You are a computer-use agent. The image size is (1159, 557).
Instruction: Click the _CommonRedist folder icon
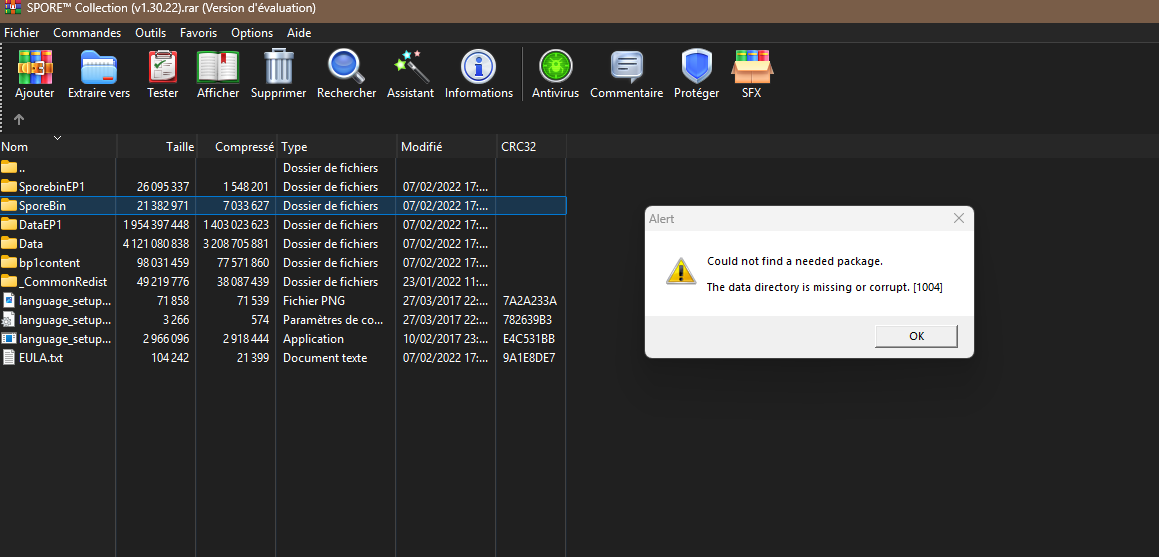9,281
